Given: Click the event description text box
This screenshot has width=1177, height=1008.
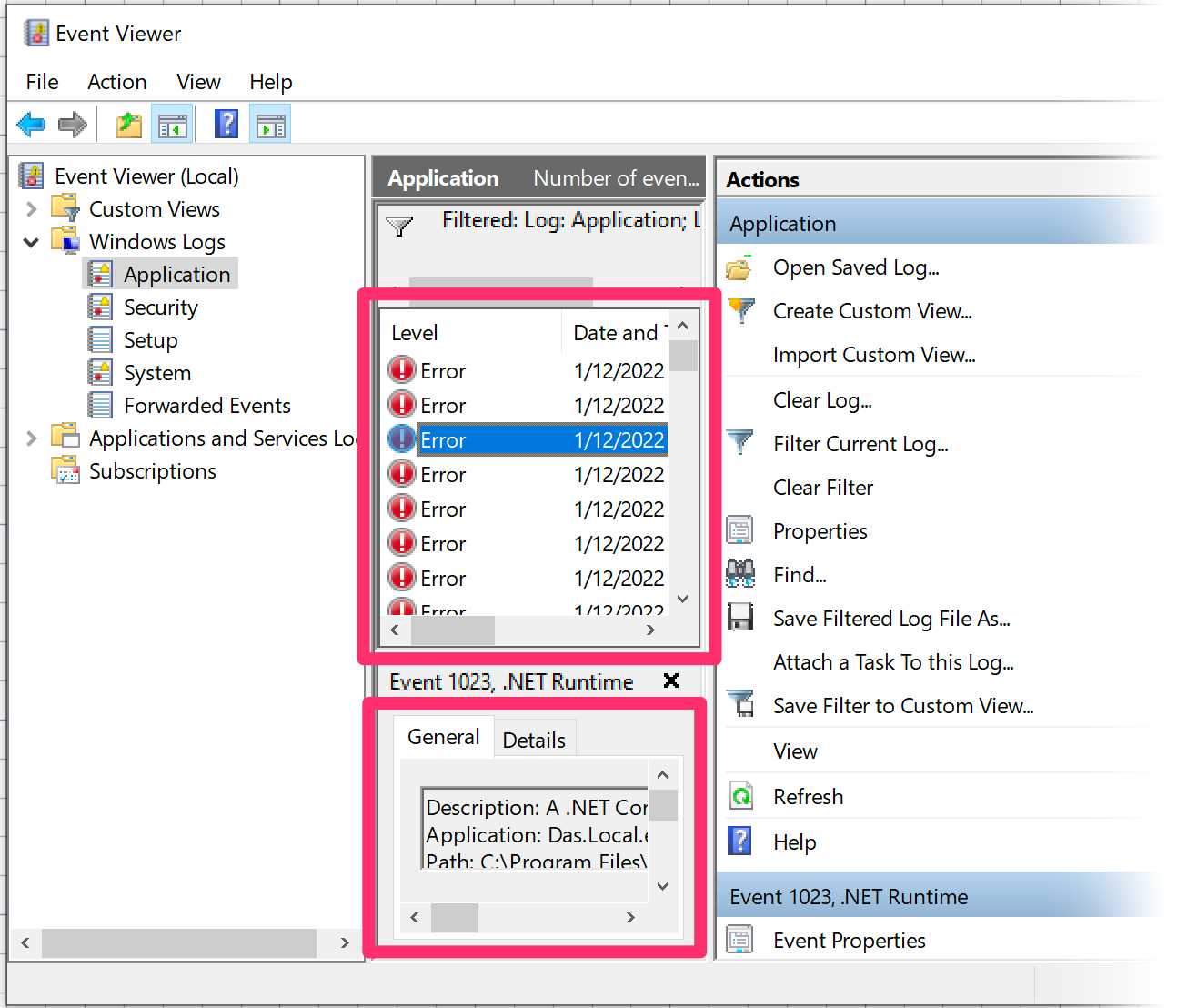Looking at the screenshot, I should (535, 828).
